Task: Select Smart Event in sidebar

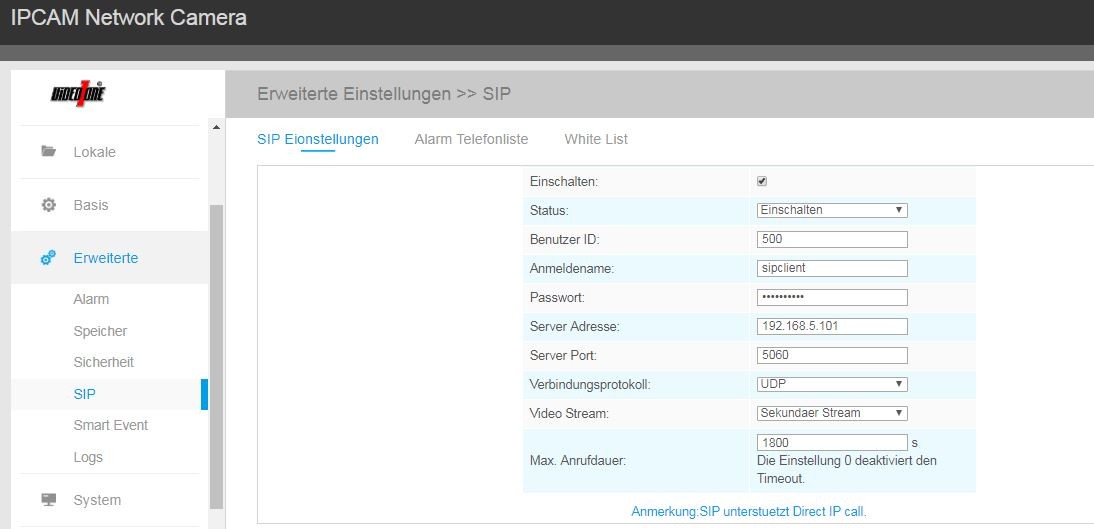Action: [x=110, y=425]
